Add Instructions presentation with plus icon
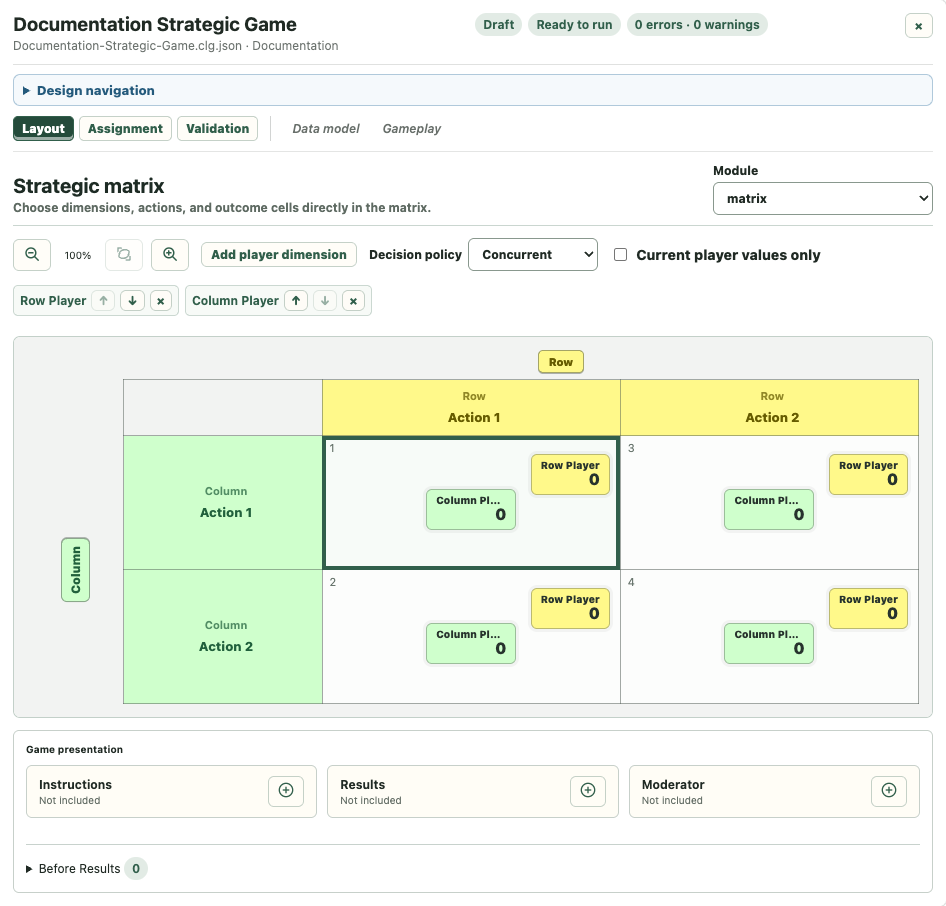The image size is (946, 906). [286, 791]
